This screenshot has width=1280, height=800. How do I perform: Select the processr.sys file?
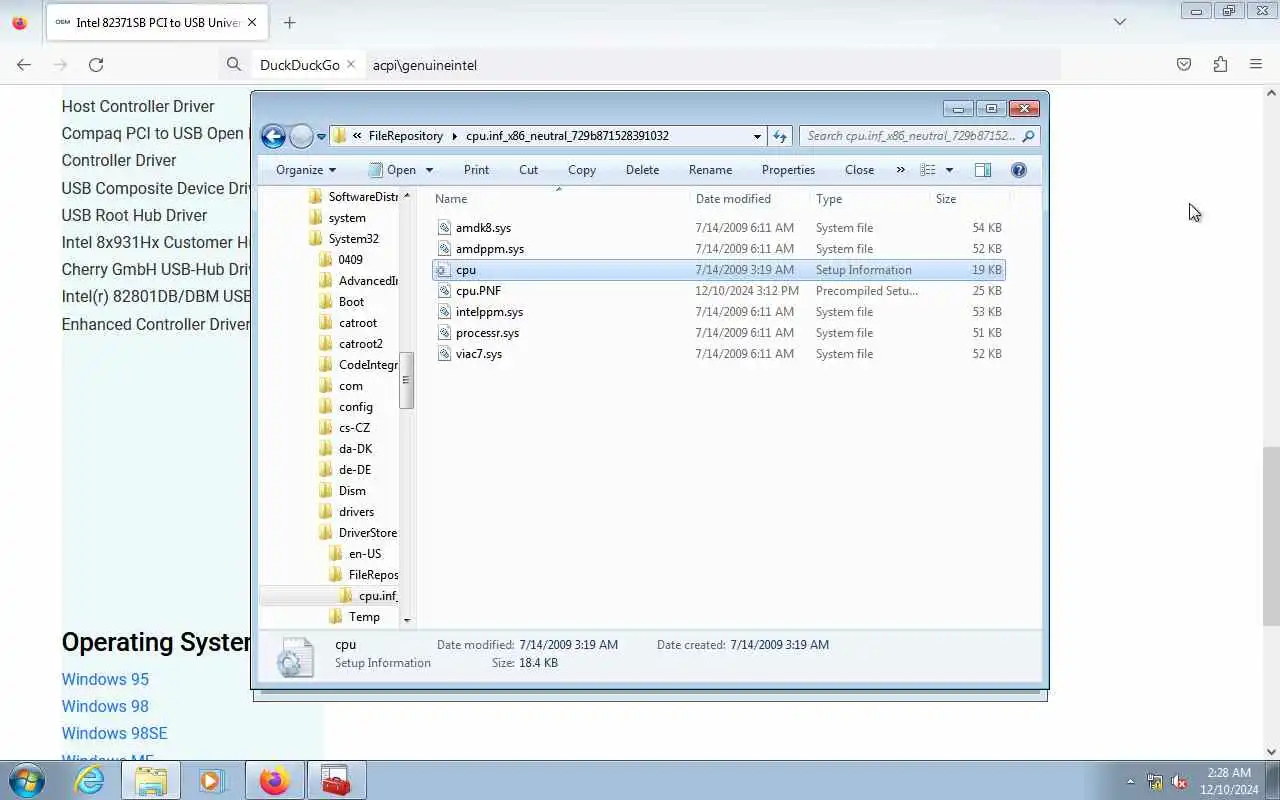click(487, 333)
